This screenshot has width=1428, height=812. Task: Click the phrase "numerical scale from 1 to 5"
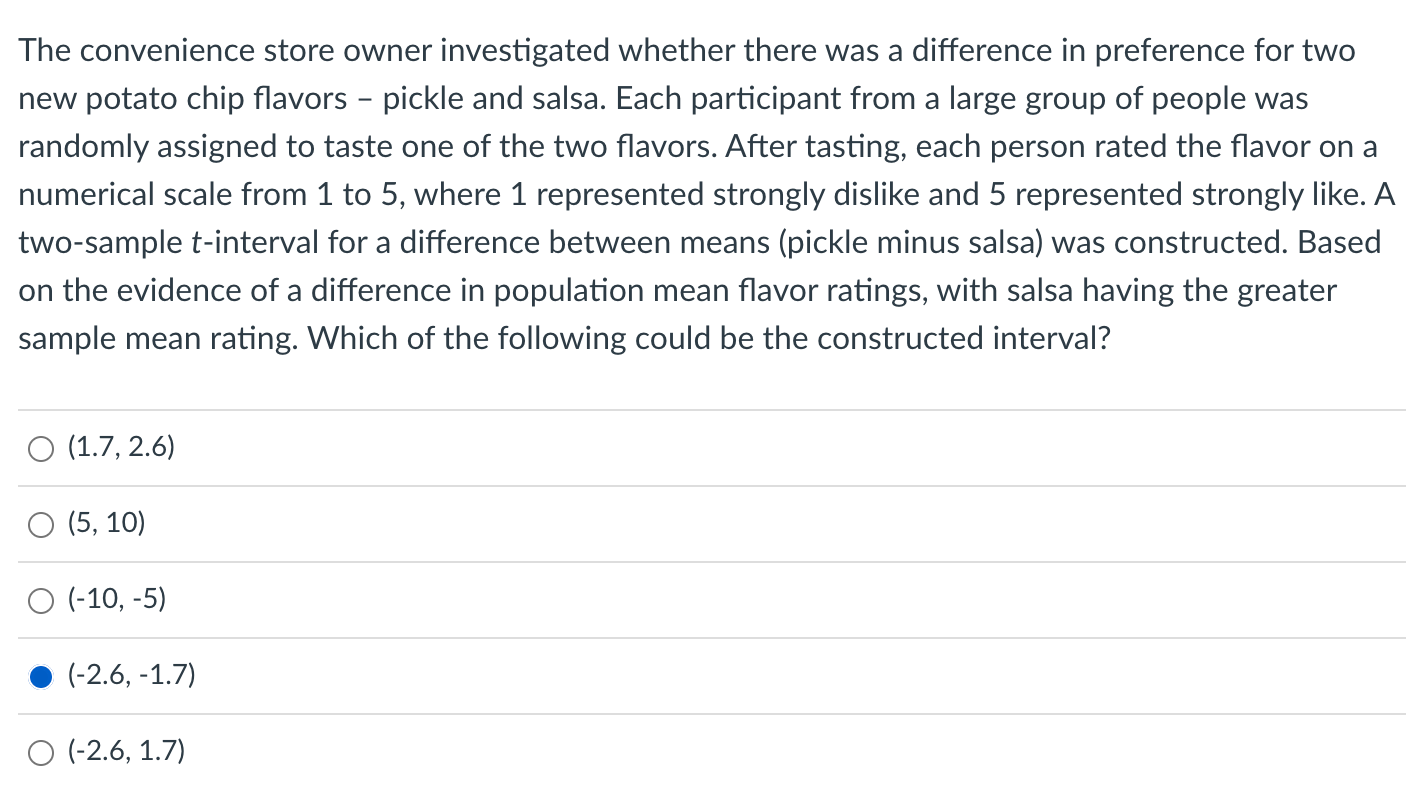(x=212, y=195)
